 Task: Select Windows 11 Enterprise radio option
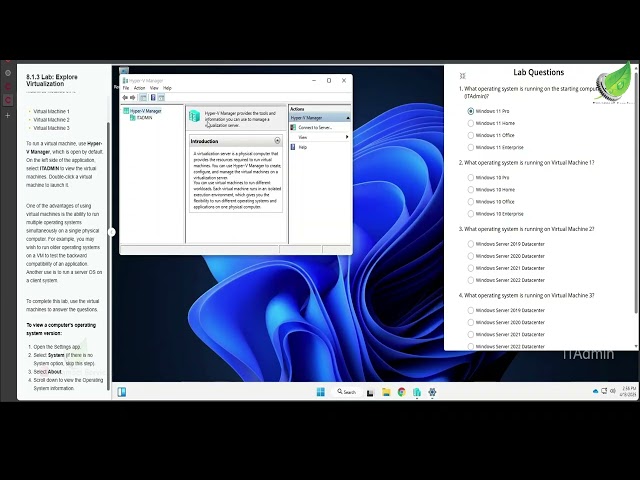point(471,147)
